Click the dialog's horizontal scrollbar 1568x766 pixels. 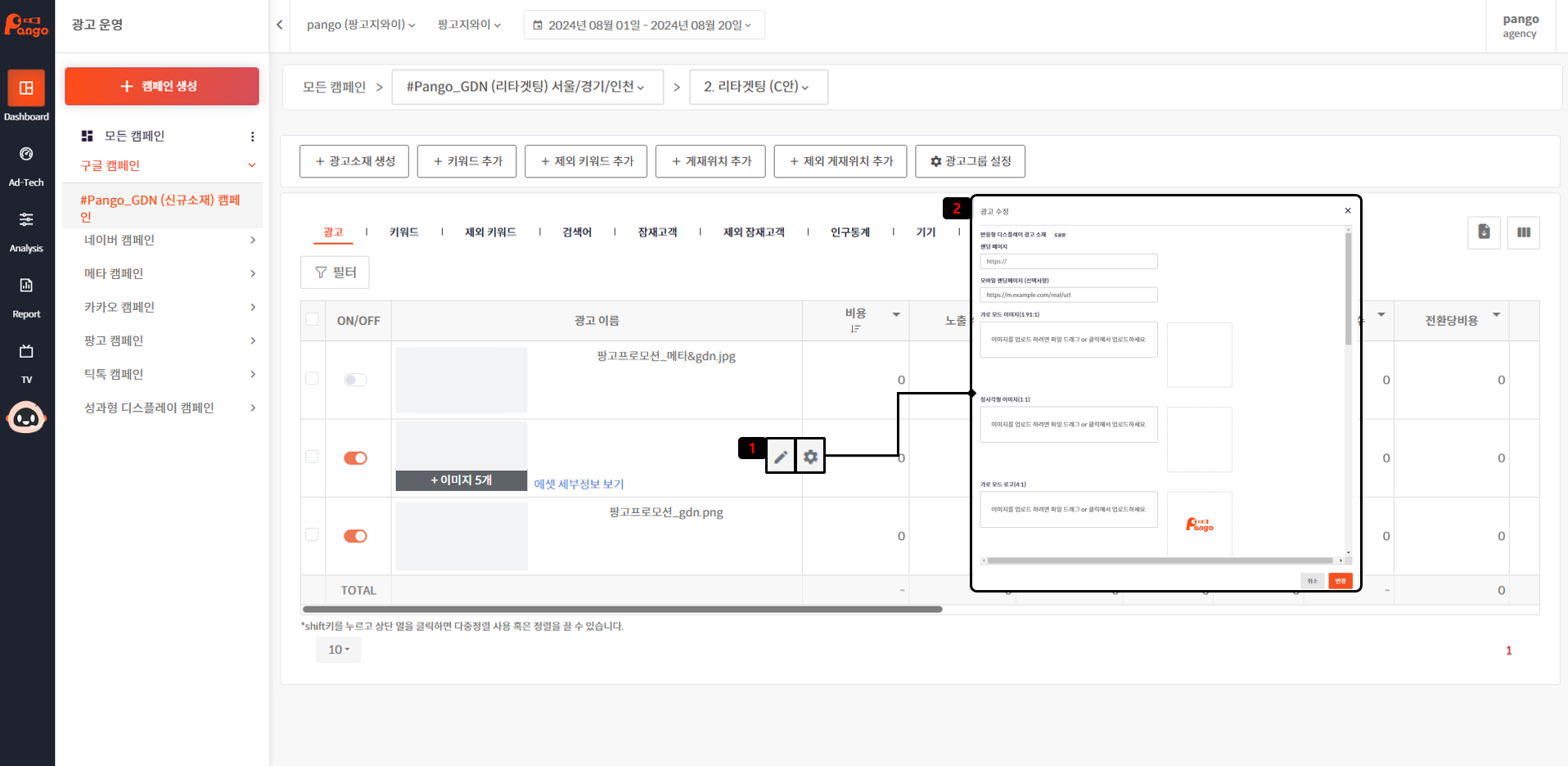click(1160, 561)
